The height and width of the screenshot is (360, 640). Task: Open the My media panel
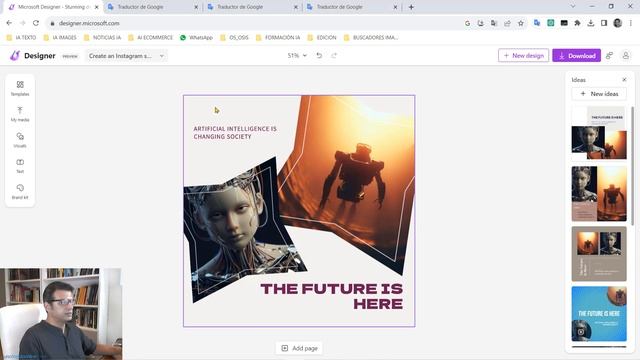[20, 114]
